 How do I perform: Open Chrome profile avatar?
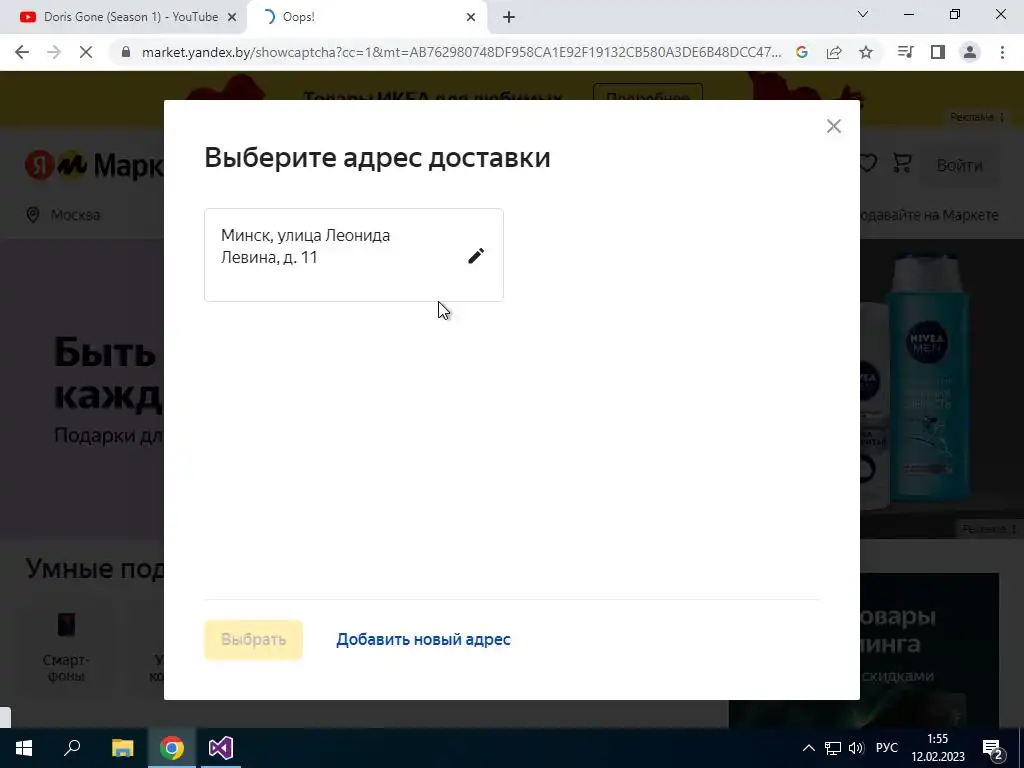970,52
